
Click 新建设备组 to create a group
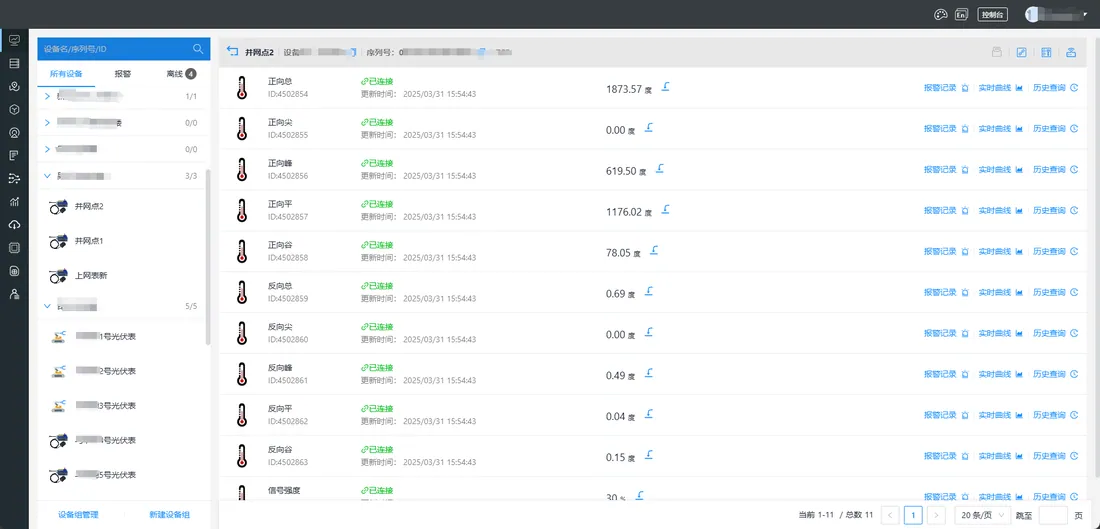click(170, 514)
